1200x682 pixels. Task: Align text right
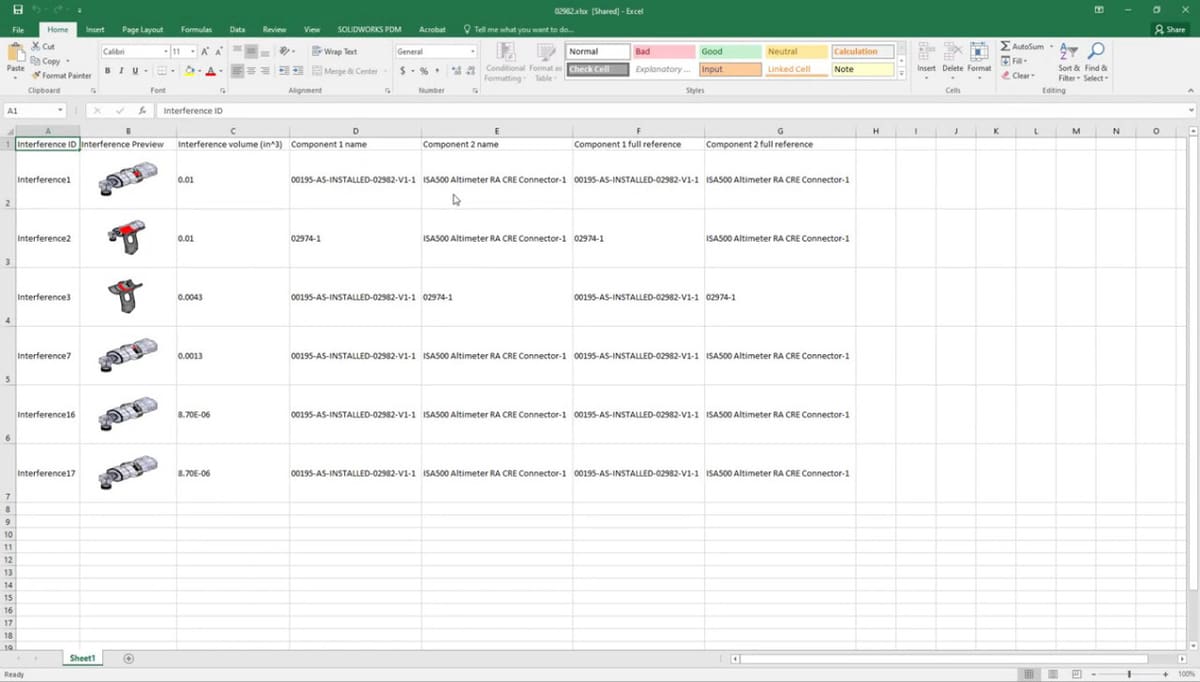(x=265, y=71)
